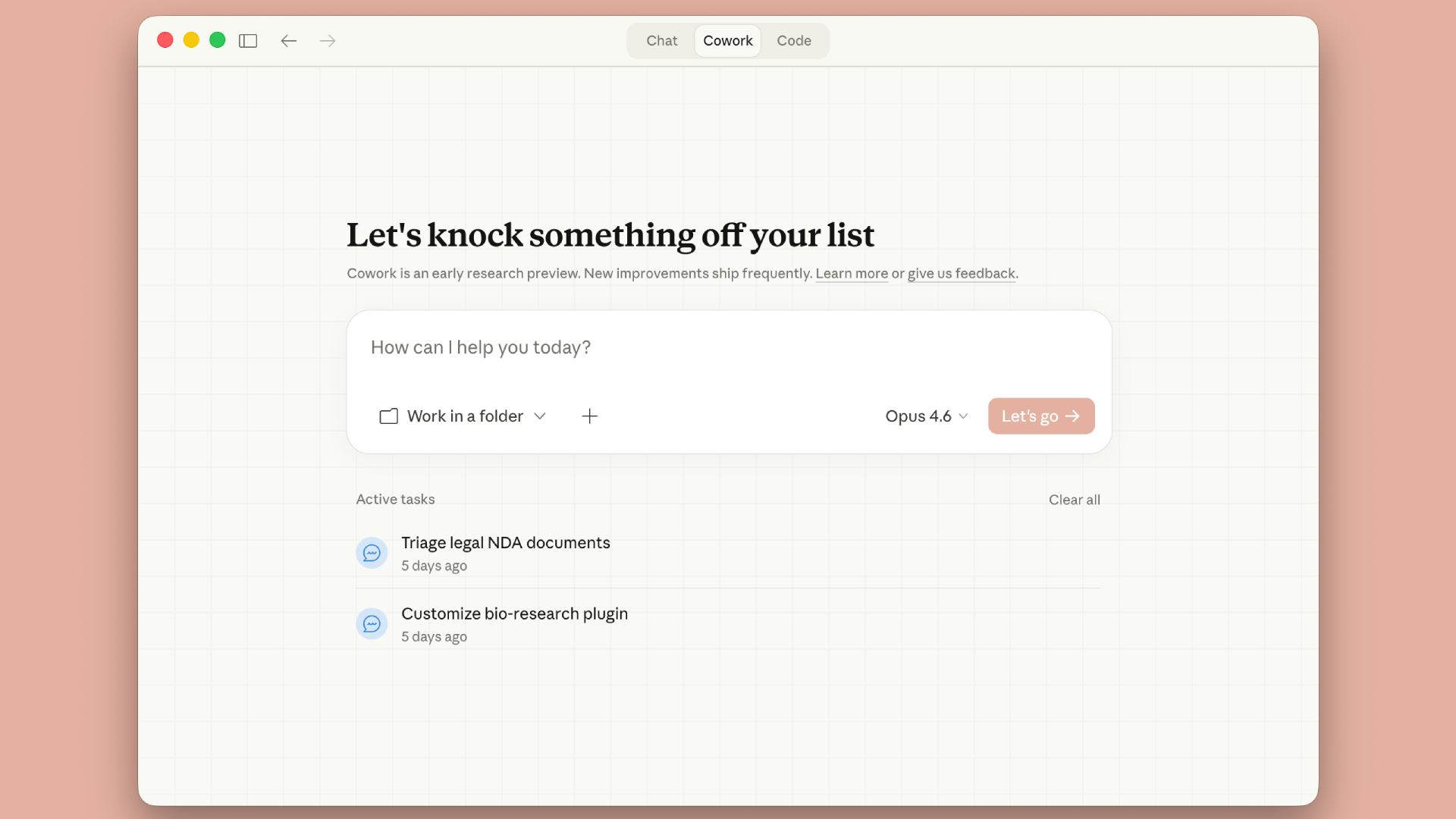Expand the Work in a folder dropdown

464,416
